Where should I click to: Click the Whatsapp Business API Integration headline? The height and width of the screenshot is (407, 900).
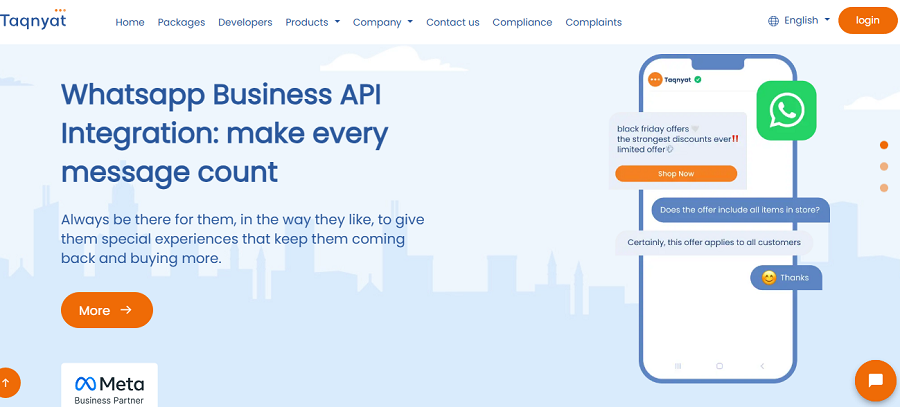(225, 133)
